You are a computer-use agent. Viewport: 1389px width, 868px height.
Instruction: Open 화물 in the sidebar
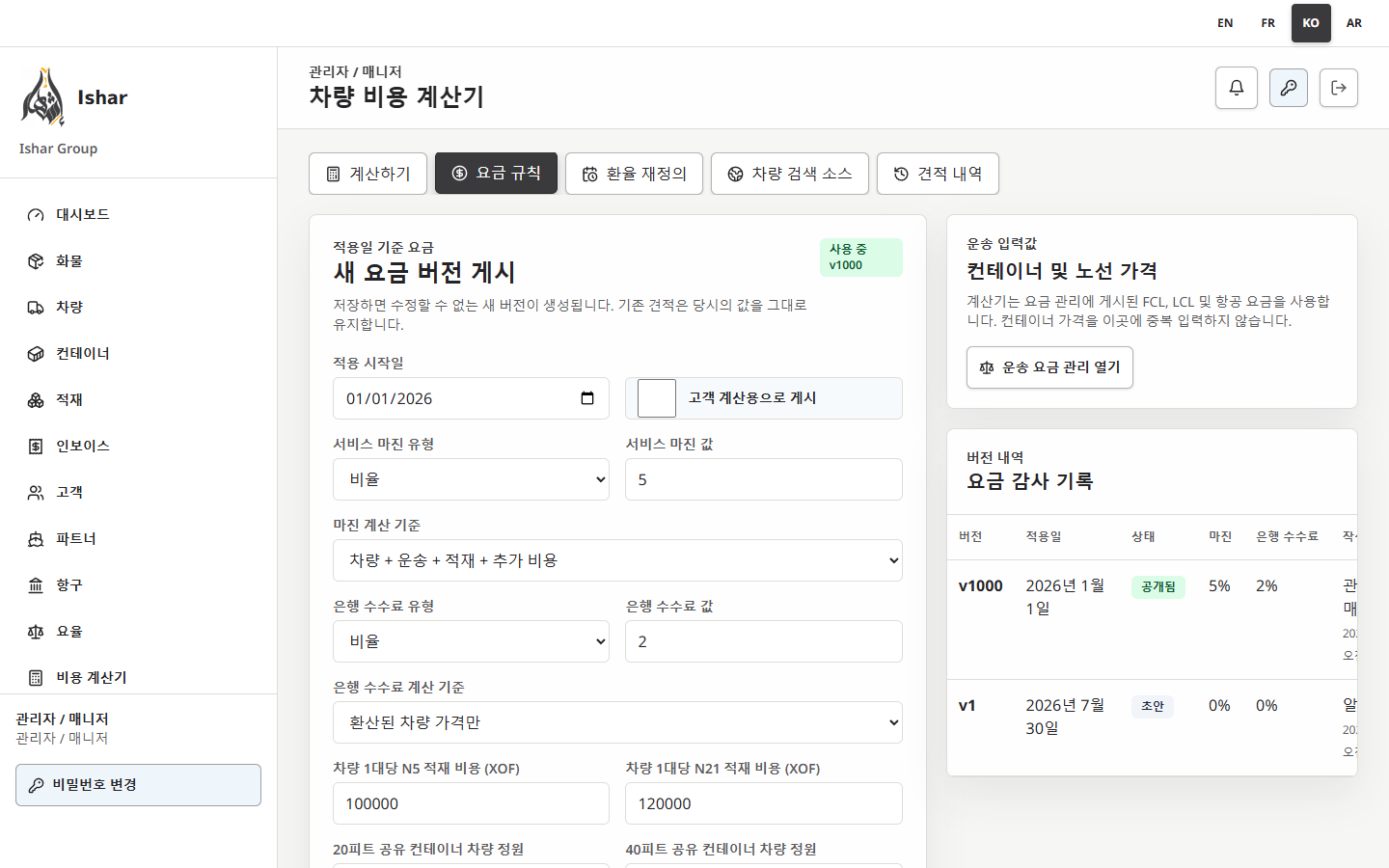[138, 261]
